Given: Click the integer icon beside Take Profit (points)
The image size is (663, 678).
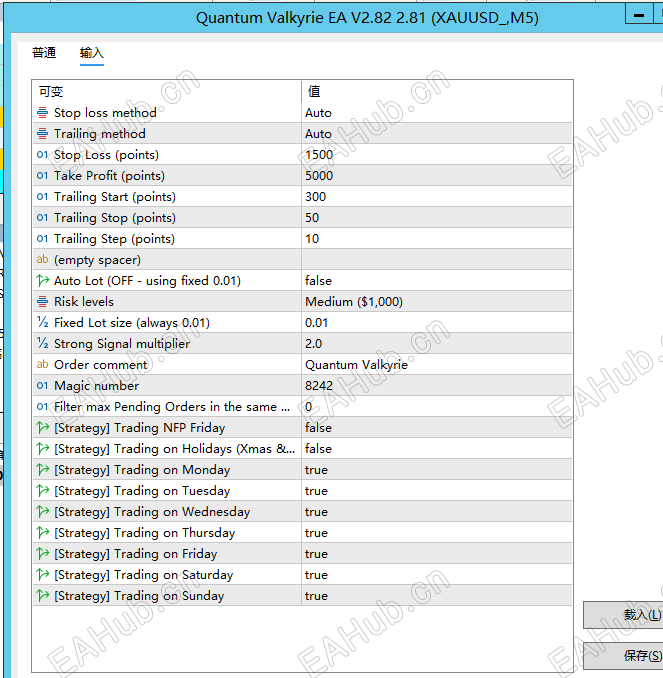Looking at the screenshot, I should (42, 176).
